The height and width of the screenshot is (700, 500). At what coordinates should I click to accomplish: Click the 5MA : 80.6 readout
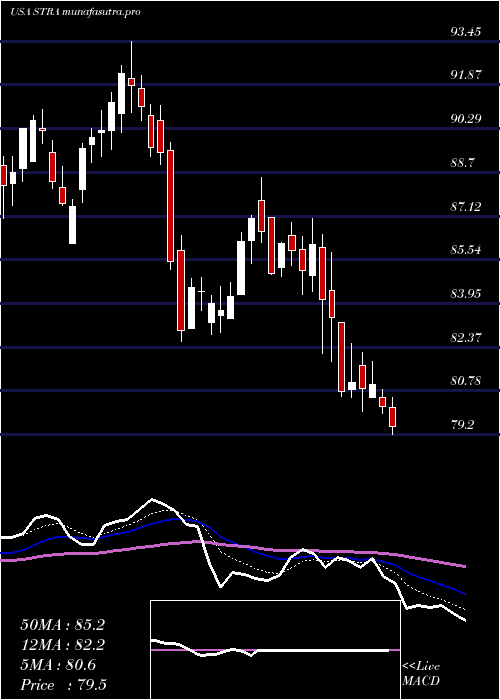coord(58,665)
